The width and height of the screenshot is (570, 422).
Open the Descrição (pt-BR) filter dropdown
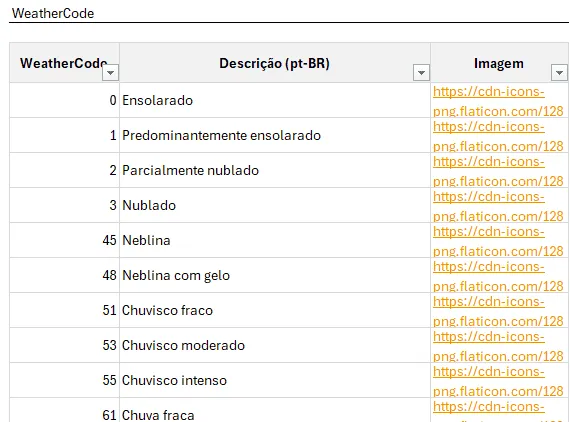421,73
